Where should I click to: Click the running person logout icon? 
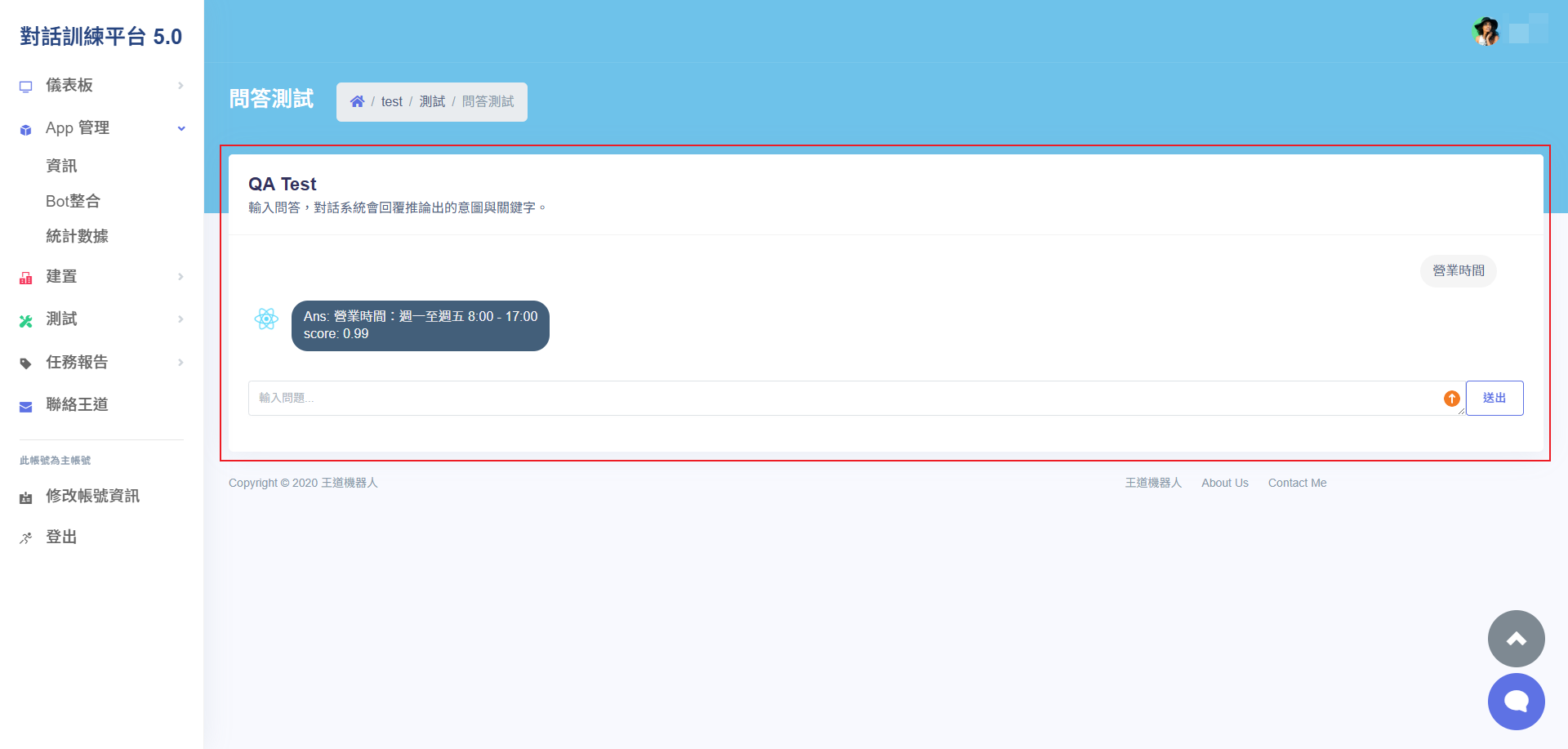click(x=26, y=537)
